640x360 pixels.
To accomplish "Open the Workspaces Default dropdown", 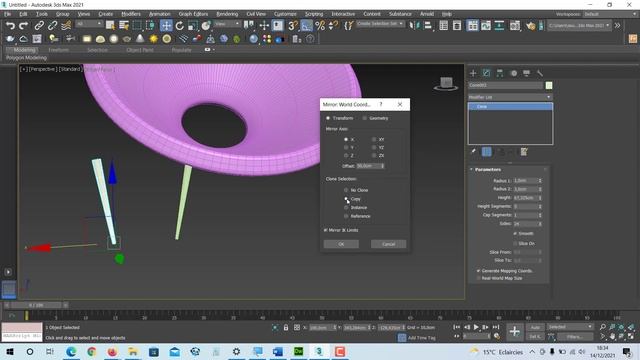I will [x=609, y=14].
